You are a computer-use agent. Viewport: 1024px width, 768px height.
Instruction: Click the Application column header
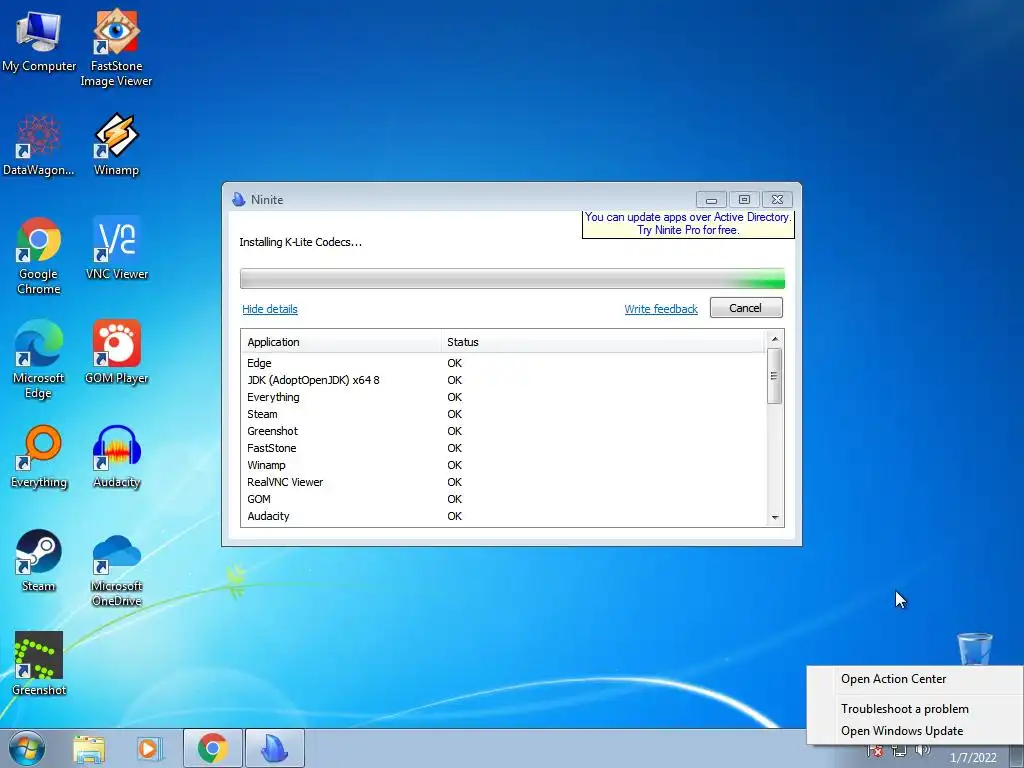pos(341,342)
